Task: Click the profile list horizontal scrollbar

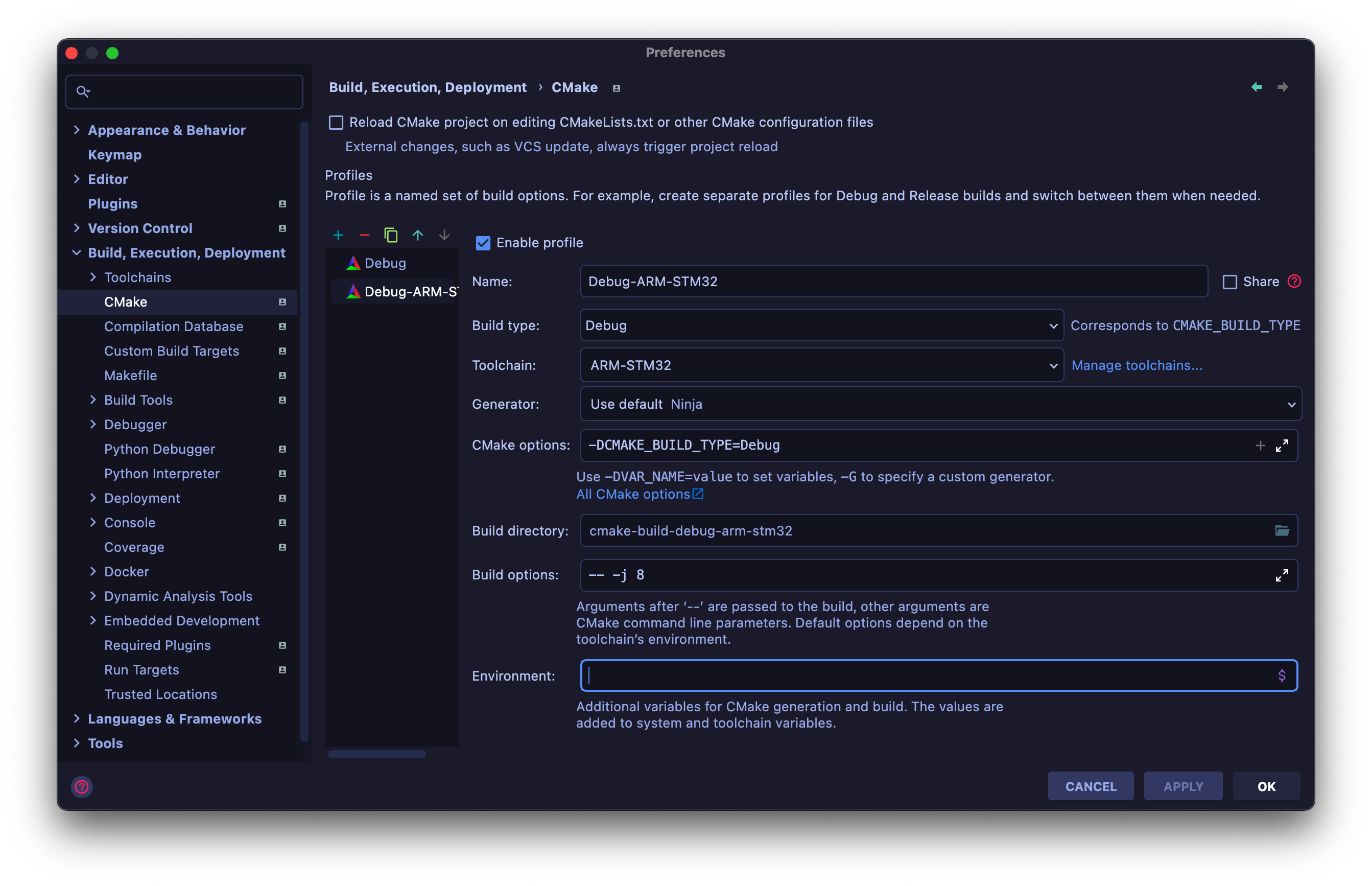Action: click(376, 754)
